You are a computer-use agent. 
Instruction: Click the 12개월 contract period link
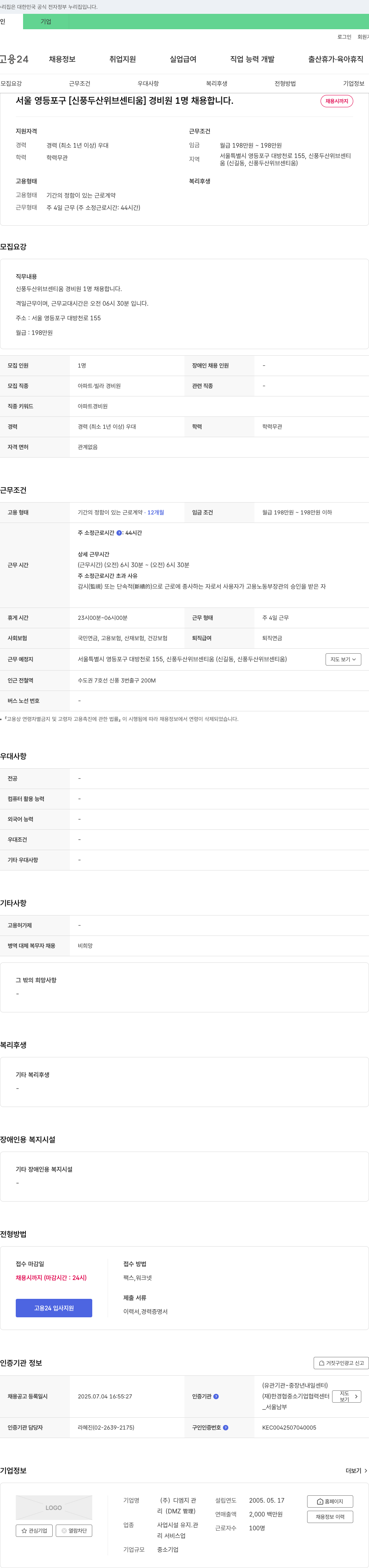156,513
